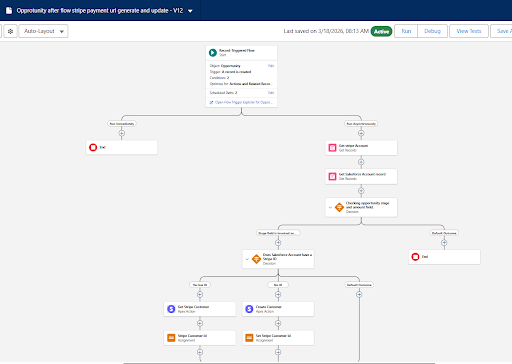Screen dimensions: 512x364
Task: Add element below Stripe Customer Id assignment
Action: pos(200,352)
